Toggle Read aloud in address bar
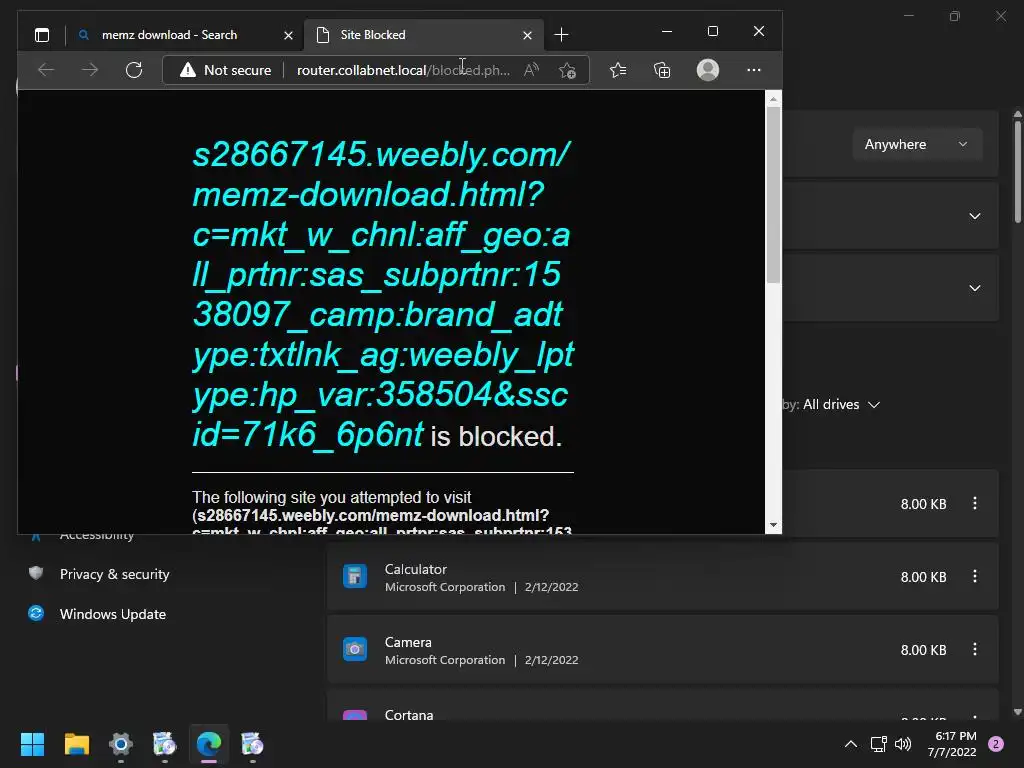Image resolution: width=1024 pixels, height=768 pixels. coord(532,70)
